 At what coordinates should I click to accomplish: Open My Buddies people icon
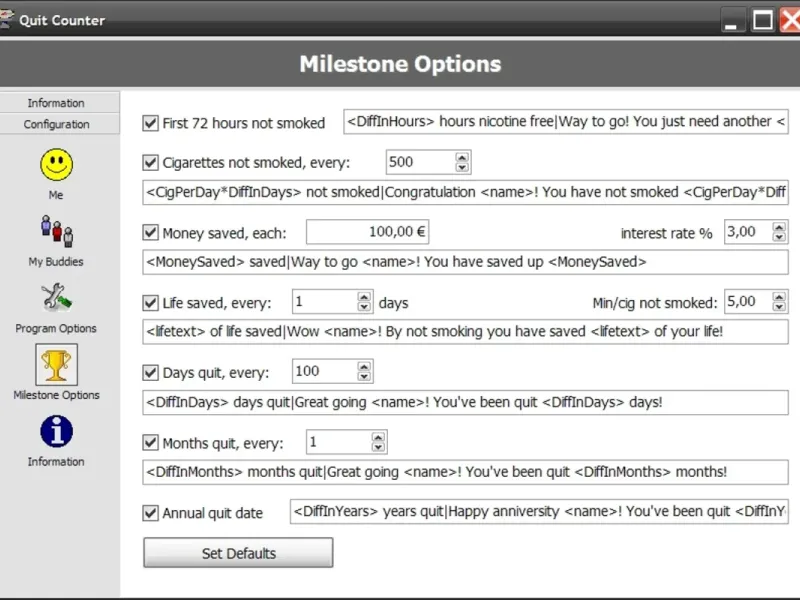coord(56,231)
